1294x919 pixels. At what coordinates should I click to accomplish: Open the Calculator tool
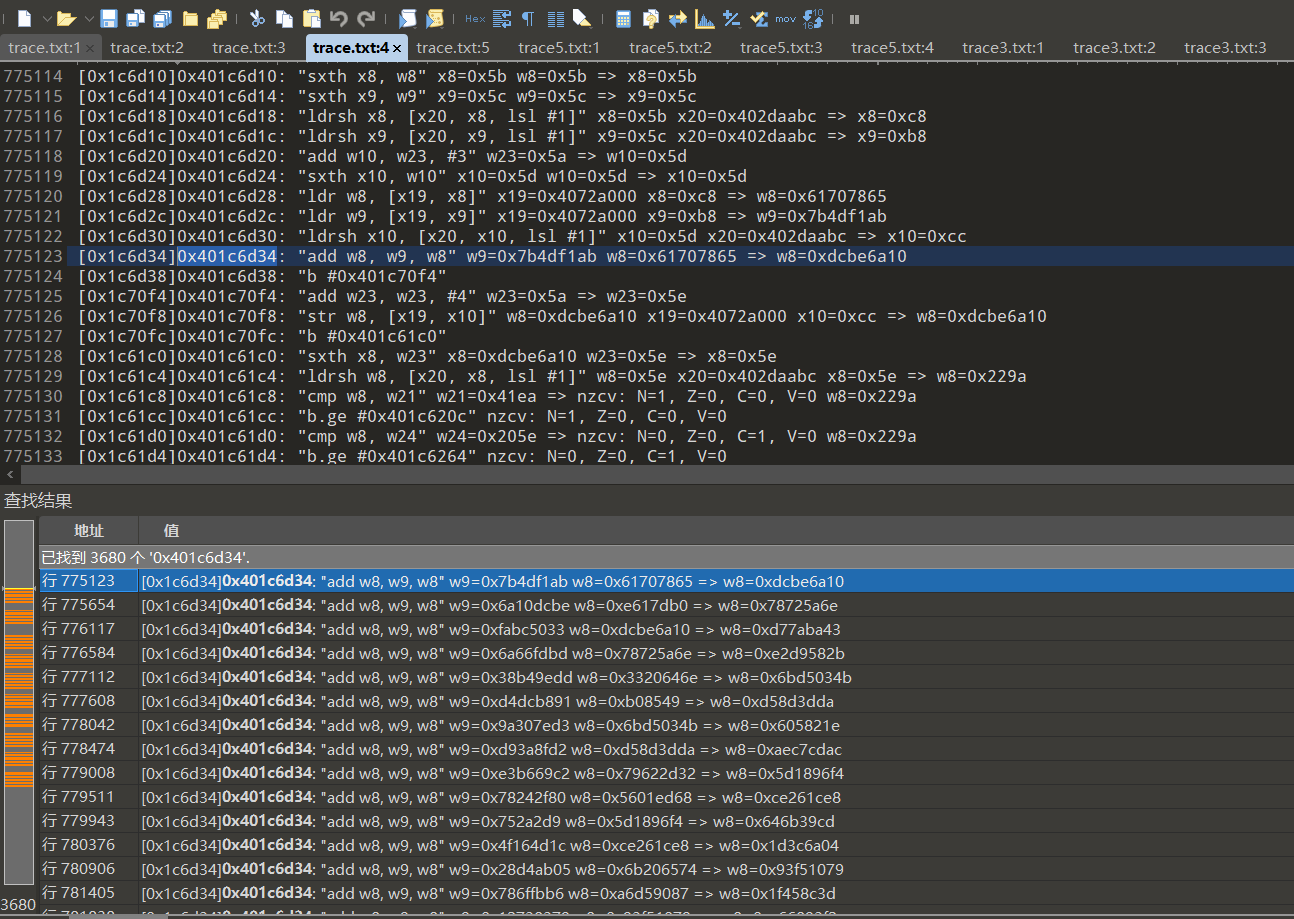(x=623, y=18)
